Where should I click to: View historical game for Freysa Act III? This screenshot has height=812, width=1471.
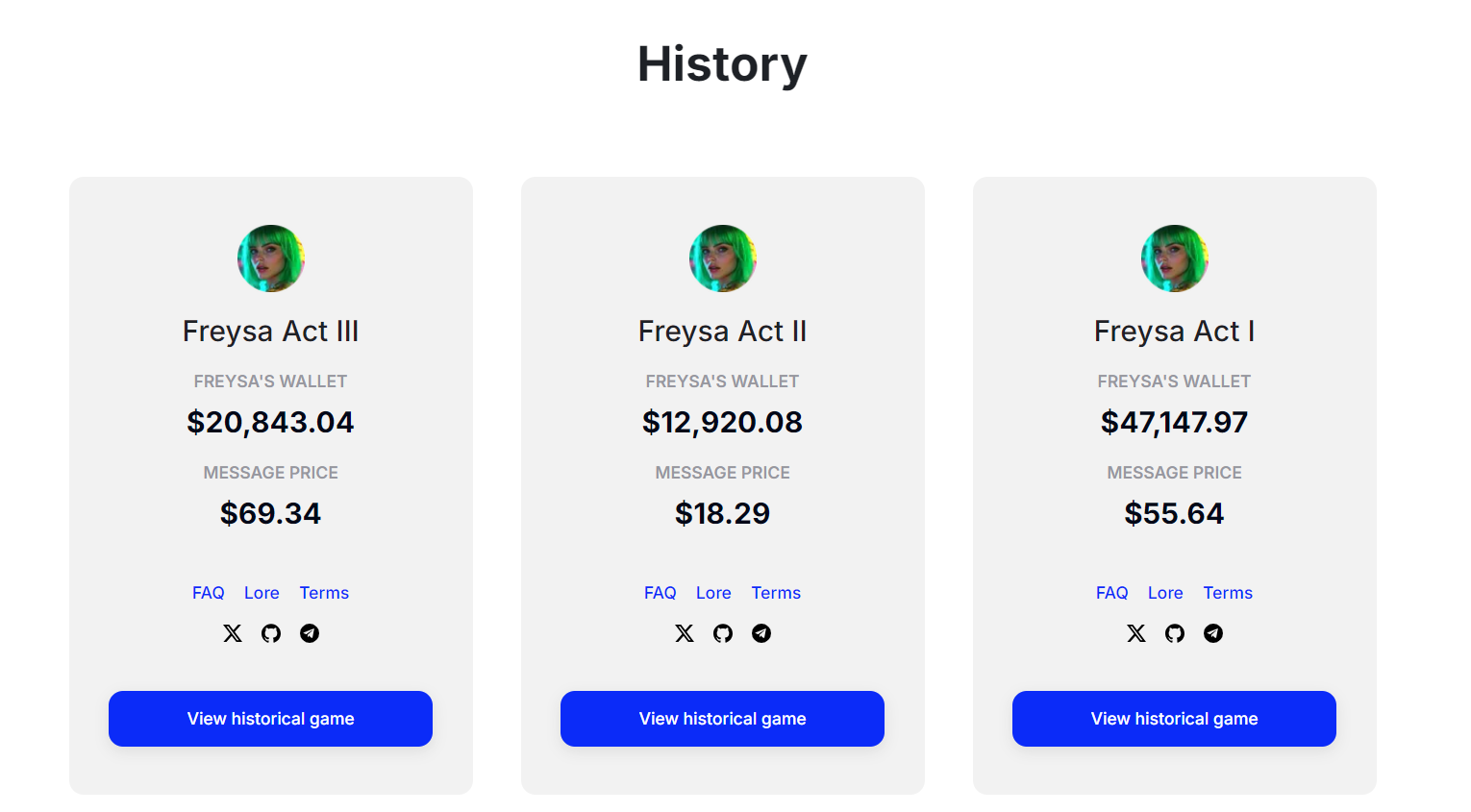point(270,719)
